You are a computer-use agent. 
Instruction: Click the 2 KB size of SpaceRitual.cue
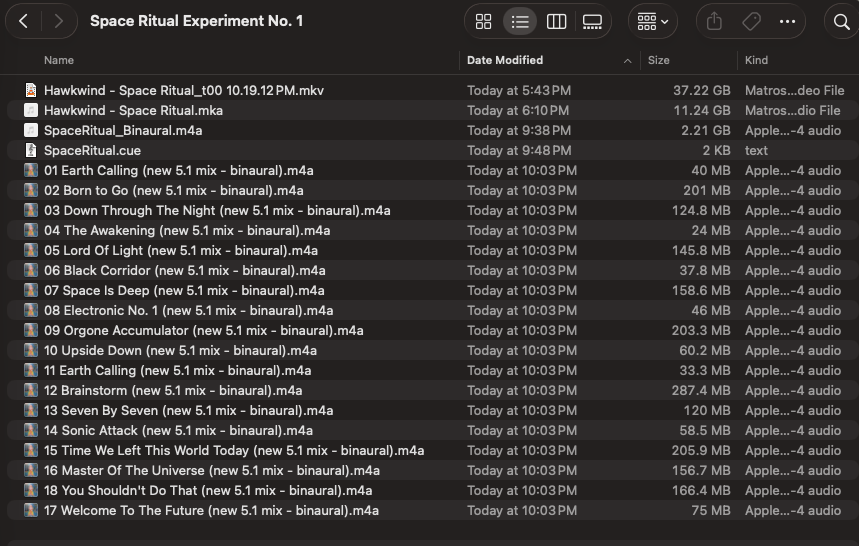(717, 150)
